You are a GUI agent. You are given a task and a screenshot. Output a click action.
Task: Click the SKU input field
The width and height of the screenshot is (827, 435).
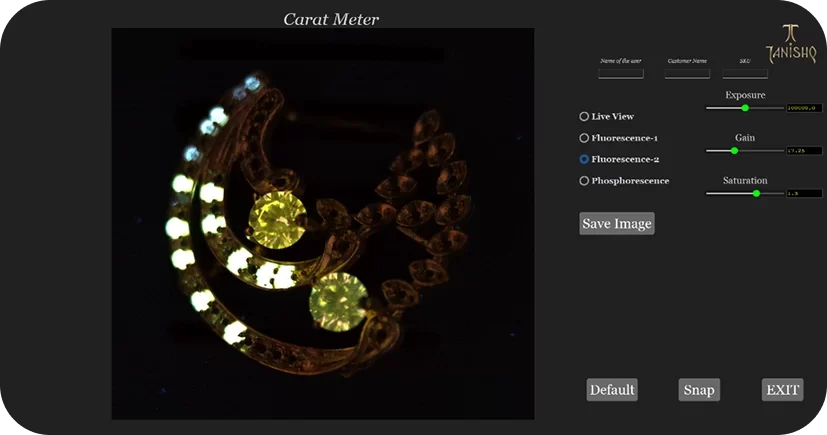pos(745,73)
